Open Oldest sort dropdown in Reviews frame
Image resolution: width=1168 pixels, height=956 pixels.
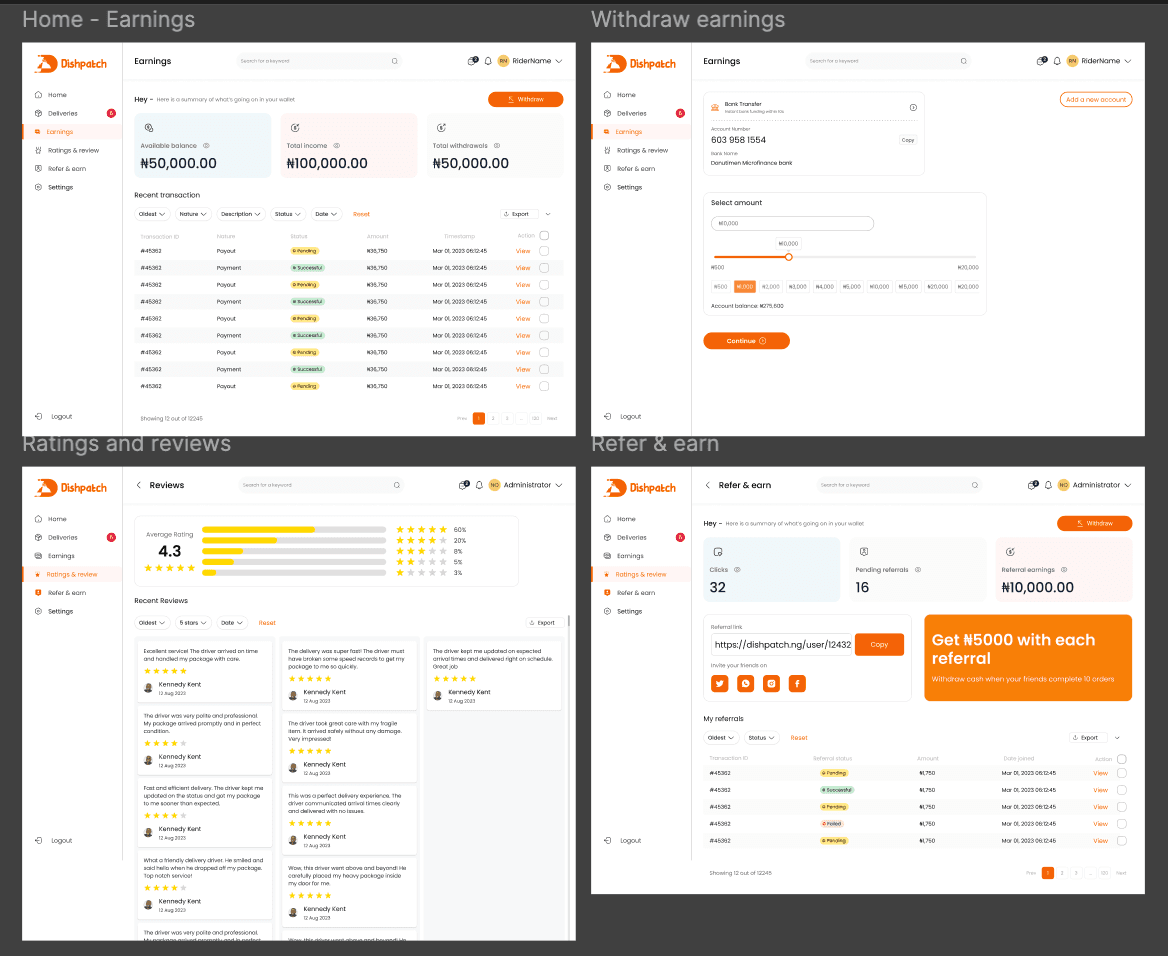pos(152,623)
